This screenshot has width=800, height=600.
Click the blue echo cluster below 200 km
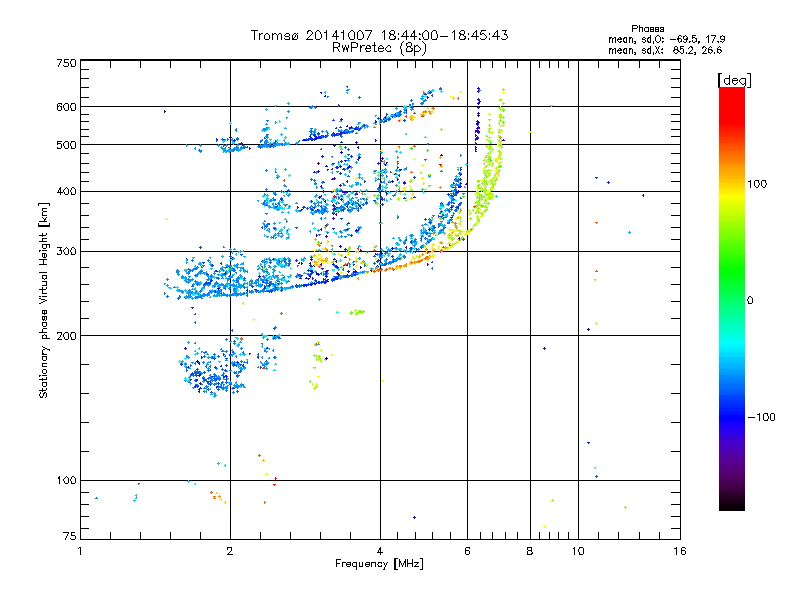click(x=215, y=367)
